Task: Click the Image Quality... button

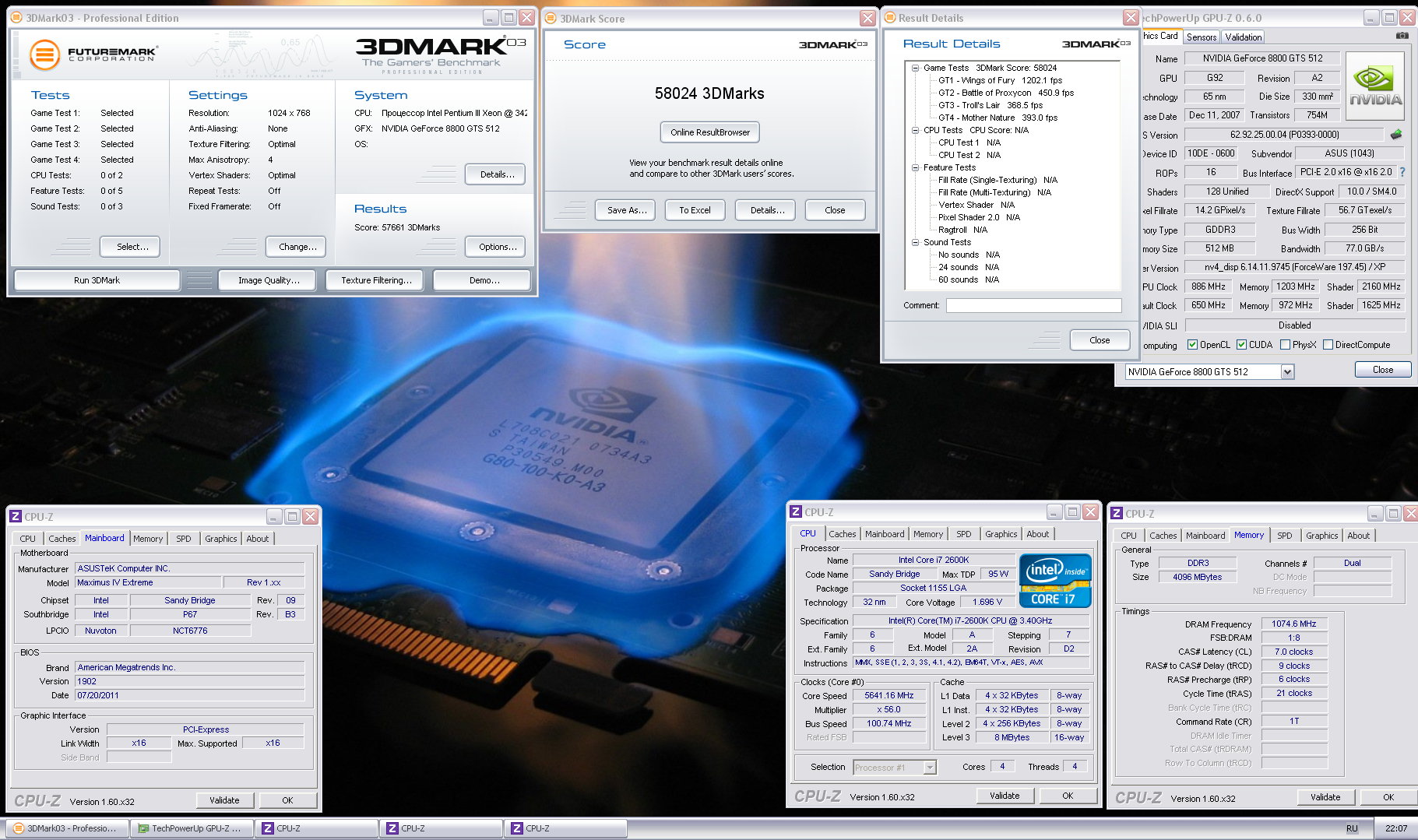Action: [269, 280]
